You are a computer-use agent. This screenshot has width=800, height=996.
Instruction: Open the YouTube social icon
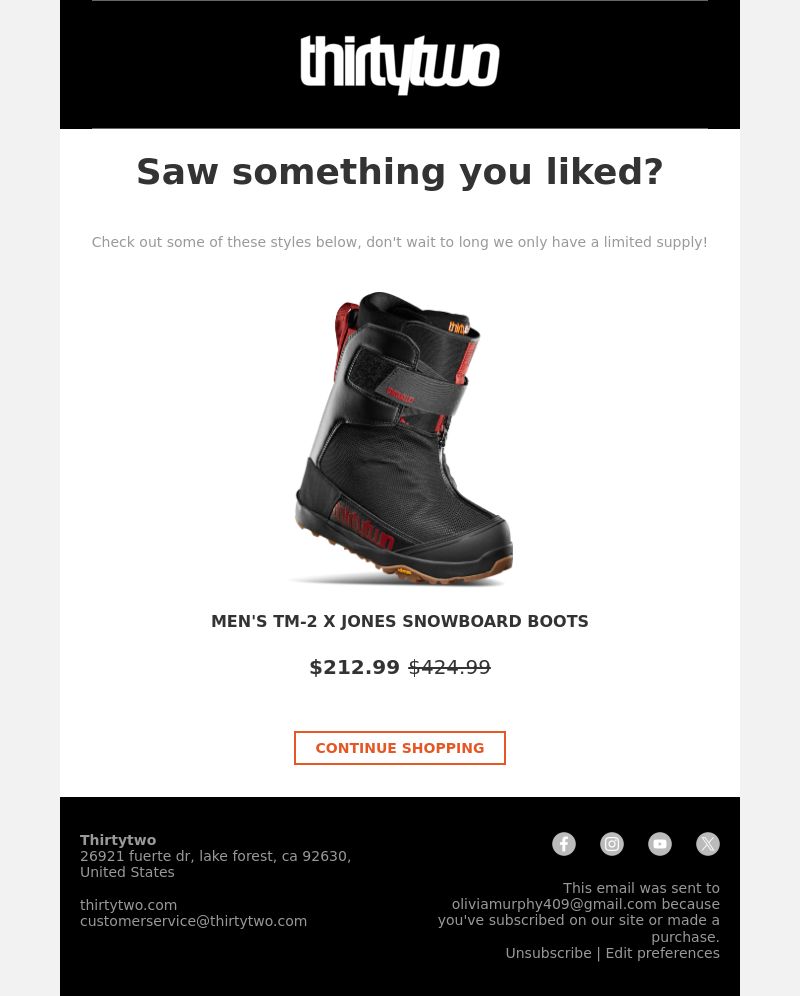pos(660,844)
